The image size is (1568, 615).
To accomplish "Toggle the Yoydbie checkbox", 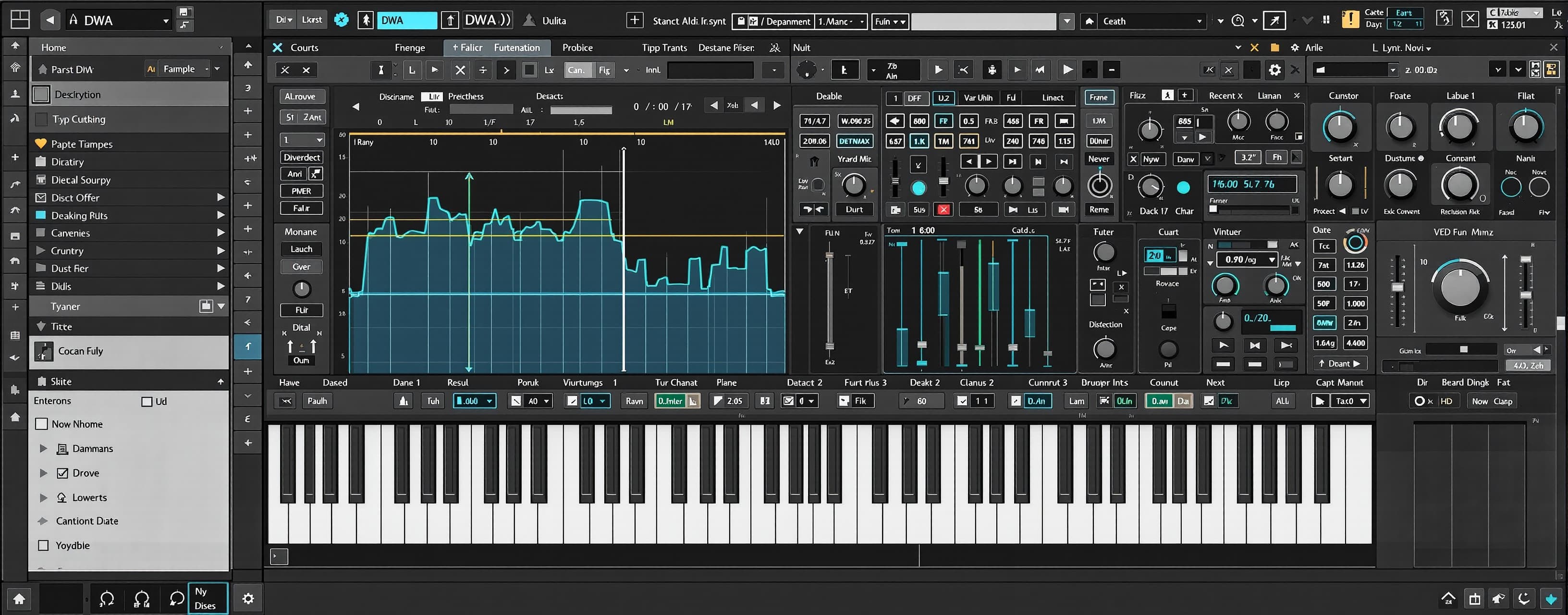I will point(43,546).
